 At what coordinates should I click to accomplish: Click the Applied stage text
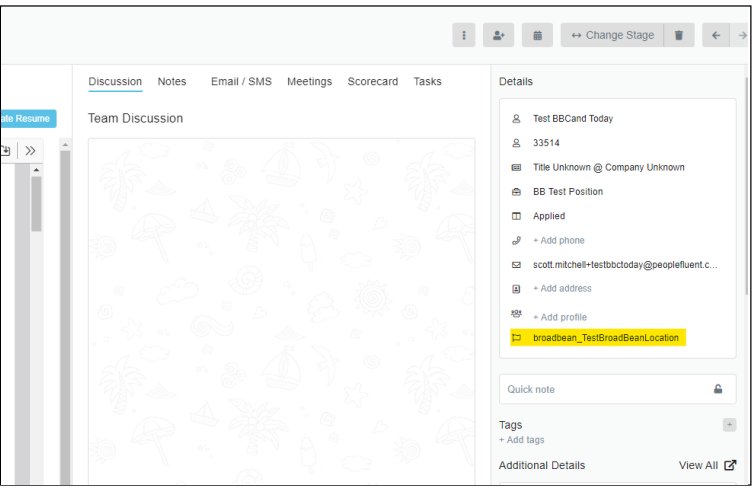549,216
